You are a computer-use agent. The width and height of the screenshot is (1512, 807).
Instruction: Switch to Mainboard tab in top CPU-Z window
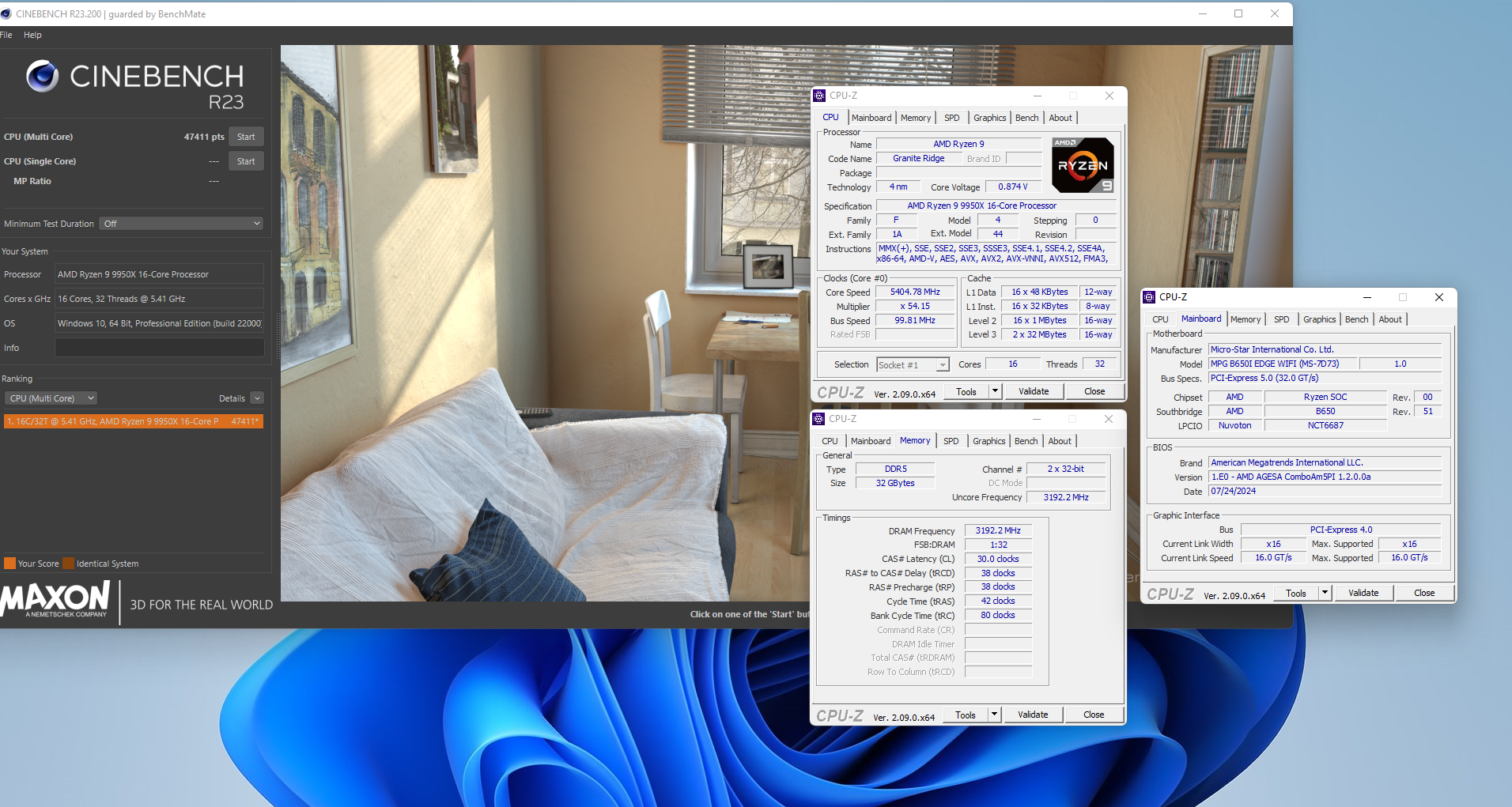871,118
